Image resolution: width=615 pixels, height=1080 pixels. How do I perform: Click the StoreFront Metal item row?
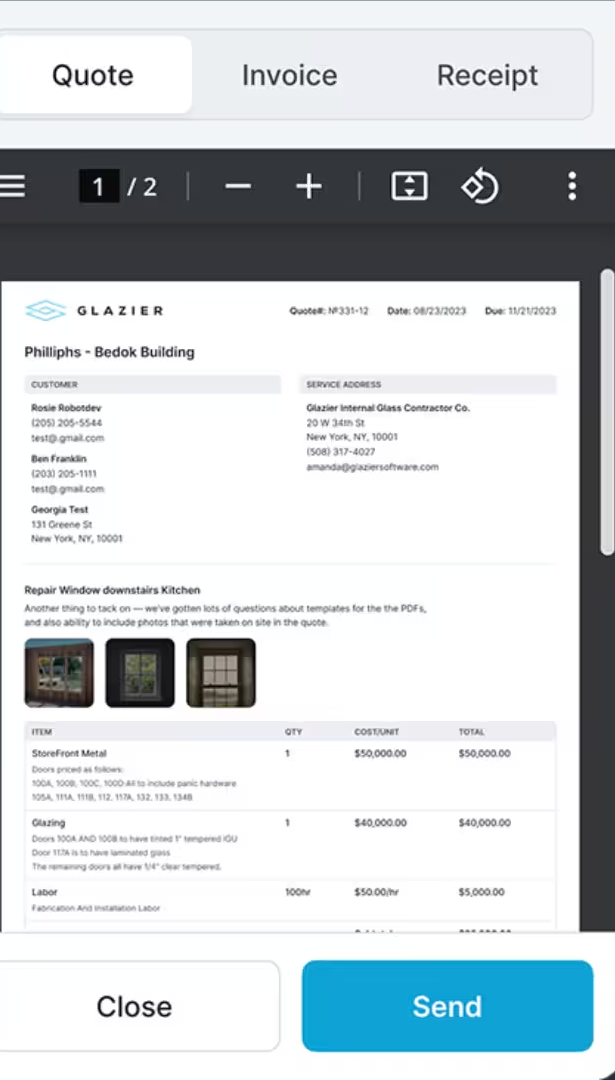tap(290, 776)
